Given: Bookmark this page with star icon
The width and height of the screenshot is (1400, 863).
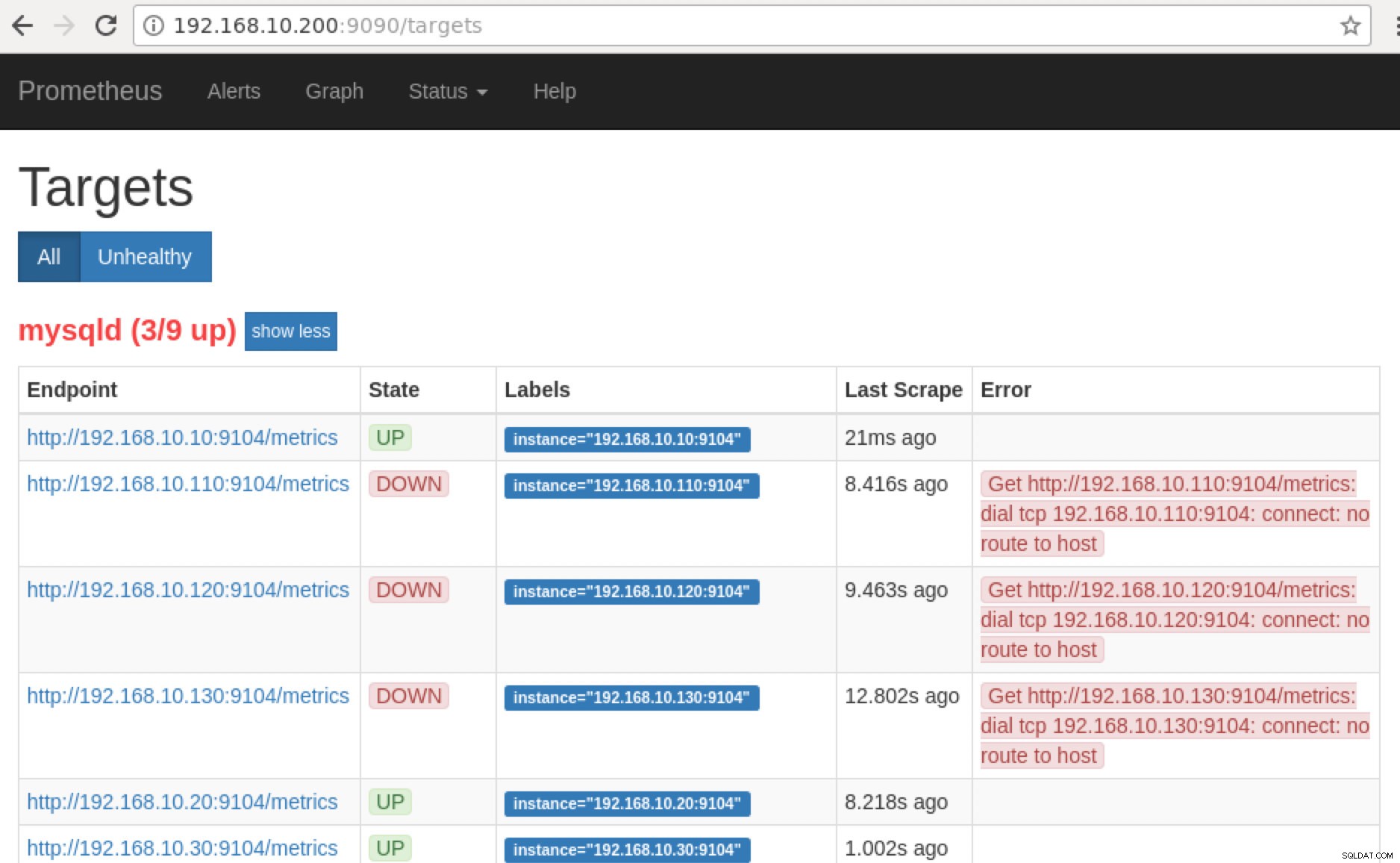Looking at the screenshot, I should [1350, 25].
